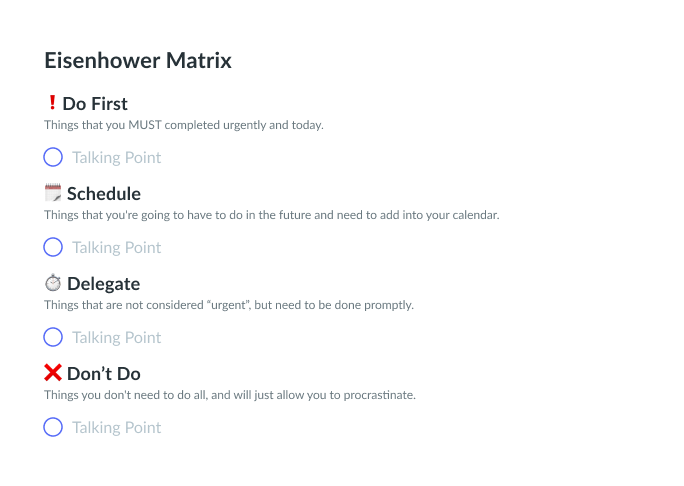Click the Talking Point field under Schedule
684x486 pixels.
click(116, 247)
